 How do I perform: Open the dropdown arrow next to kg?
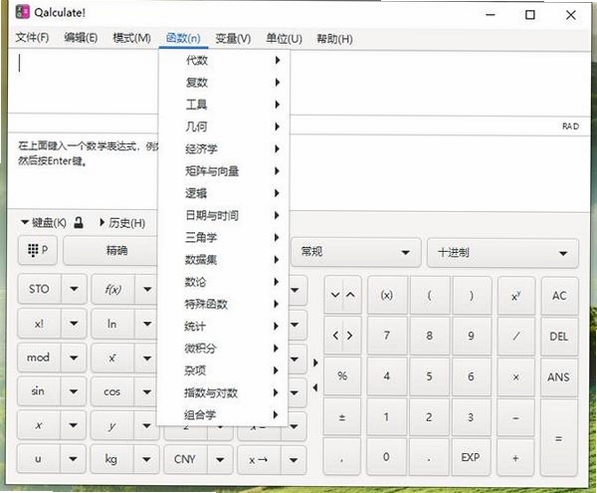tap(147, 459)
